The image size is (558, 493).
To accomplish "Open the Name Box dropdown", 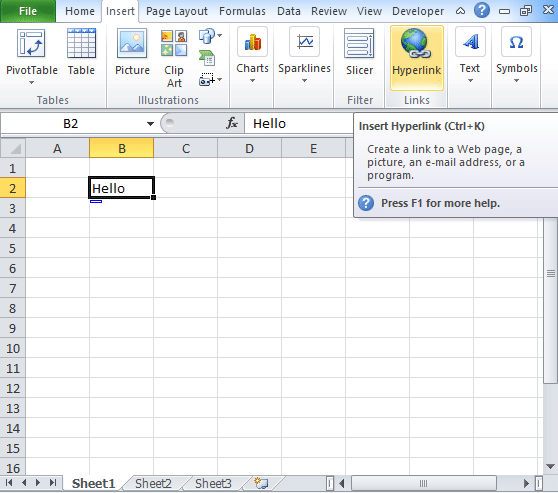I will pos(150,124).
